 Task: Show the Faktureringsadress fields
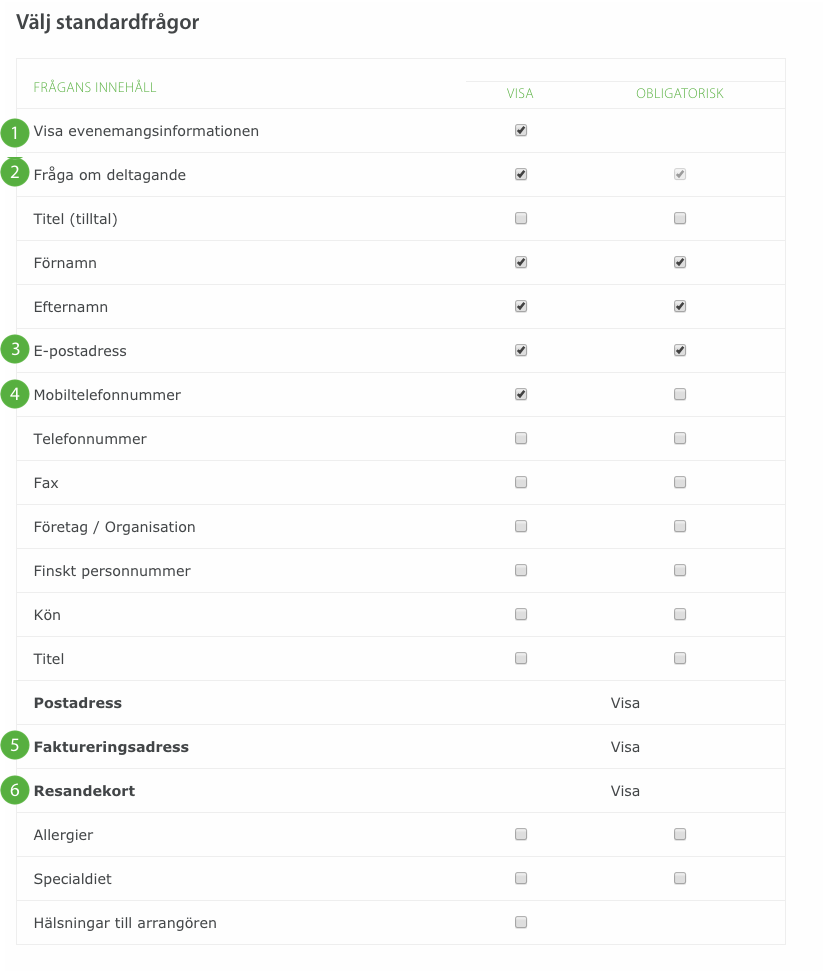tap(625, 747)
